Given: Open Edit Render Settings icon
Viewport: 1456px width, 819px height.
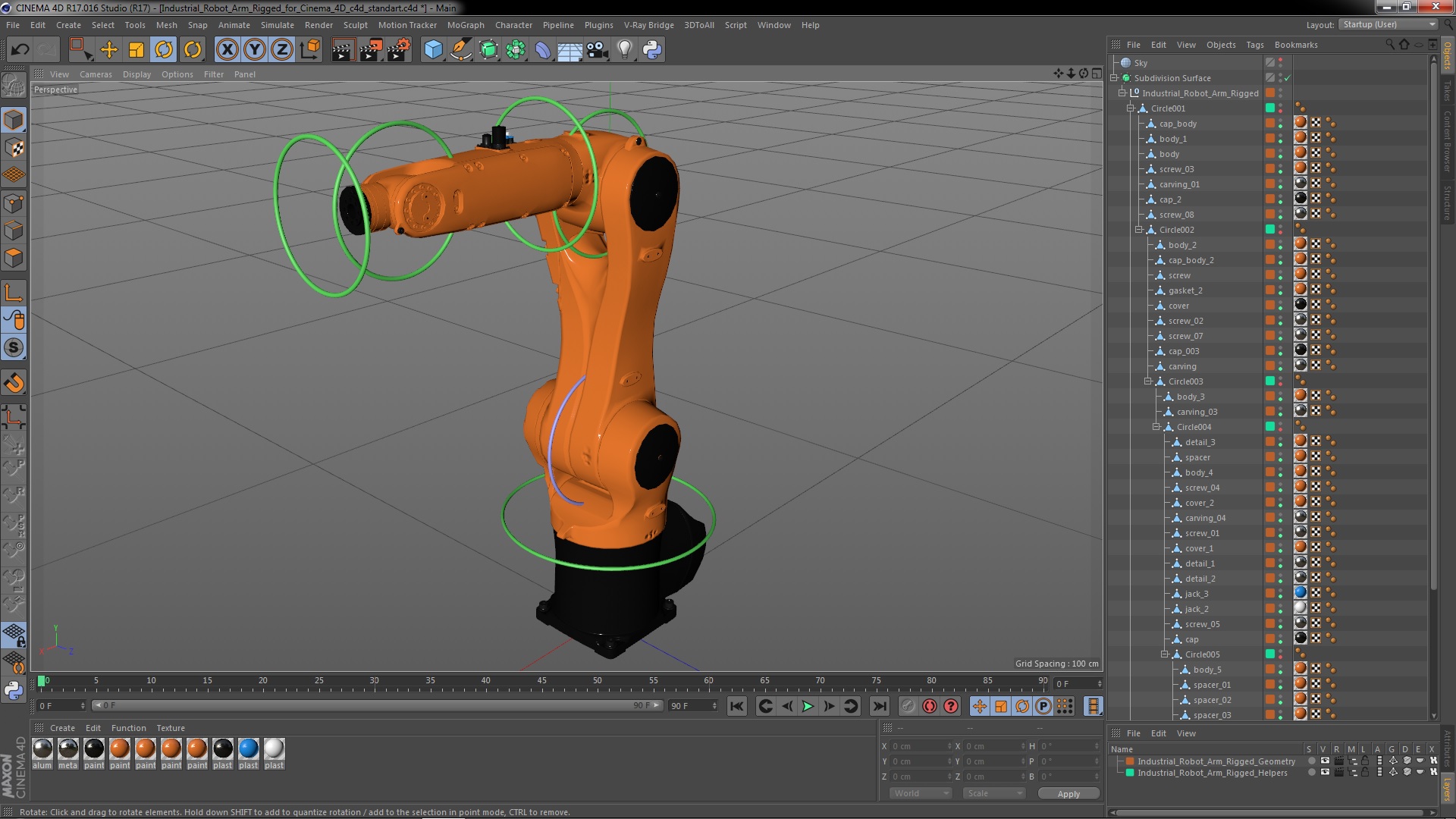Looking at the screenshot, I should (x=399, y=50).
